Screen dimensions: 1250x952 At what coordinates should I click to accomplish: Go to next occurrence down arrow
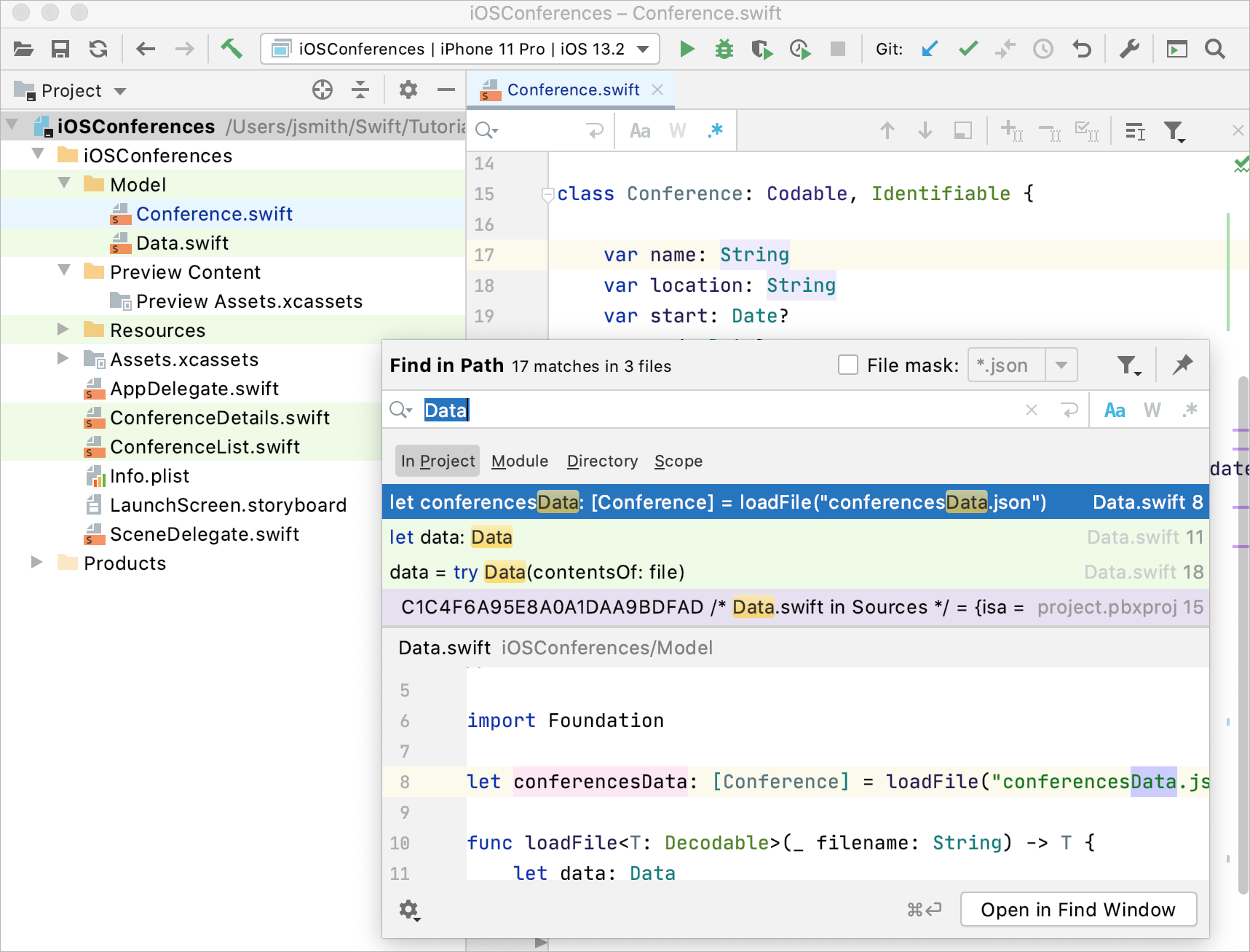[x=925, y=131]
